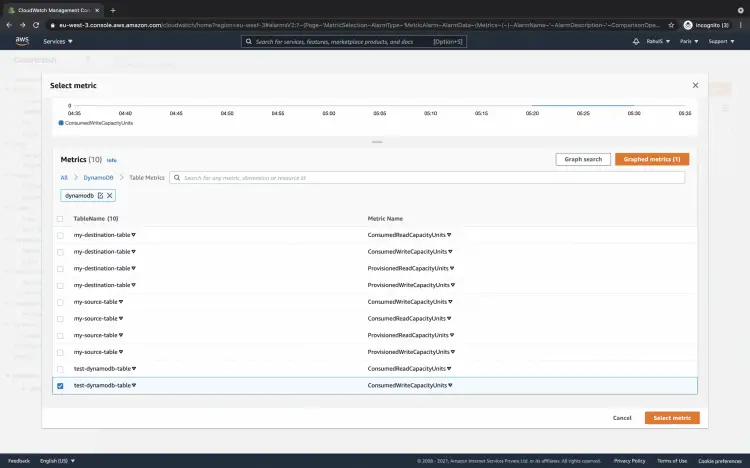Open the Paris region dropdown
Screen dimensions: 750x468
(x=689, y=42)
